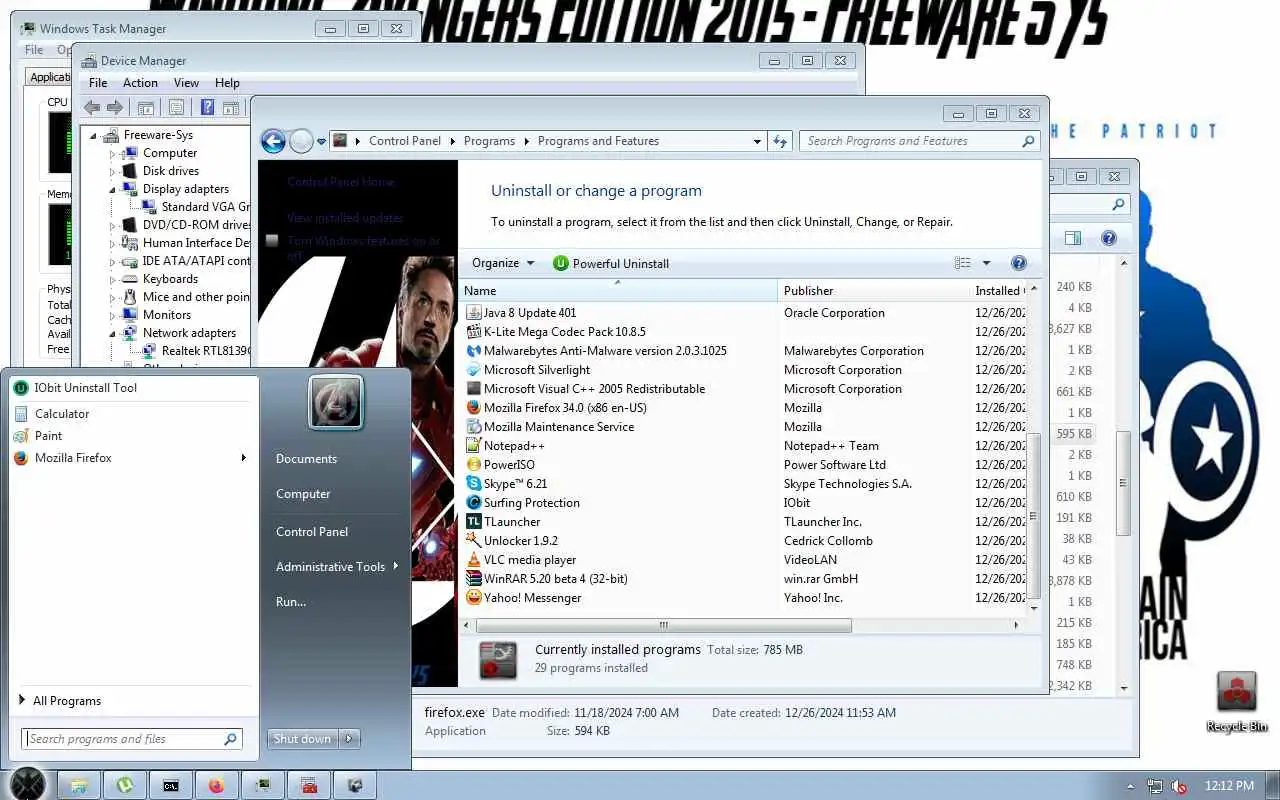Click the Avengers user picture in Start menu
The width and height of the screenshot is (1280, 800).
coord(335,403)
